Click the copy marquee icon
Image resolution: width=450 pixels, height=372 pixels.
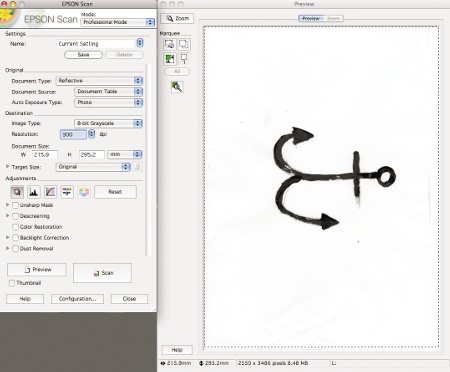(184, 44)
